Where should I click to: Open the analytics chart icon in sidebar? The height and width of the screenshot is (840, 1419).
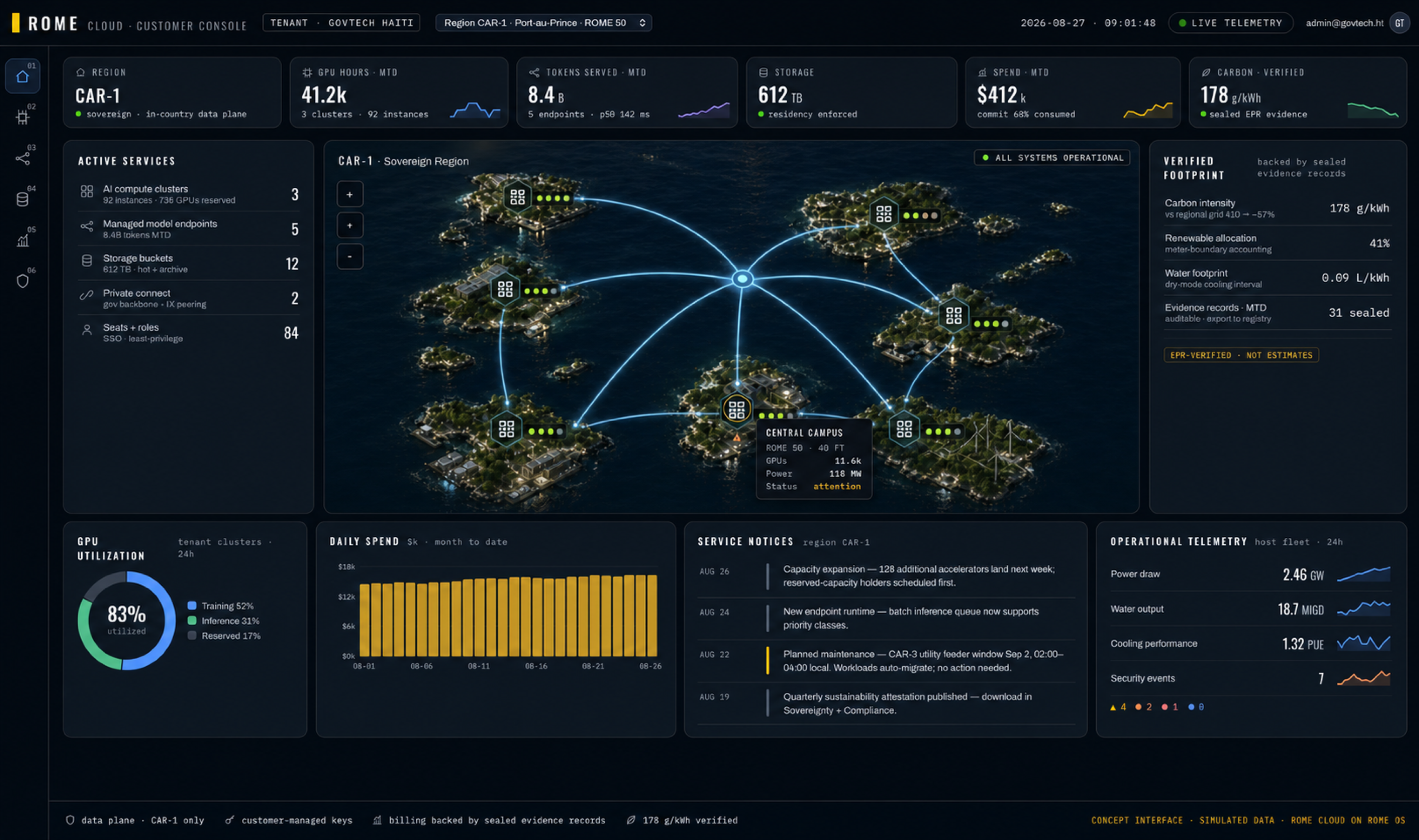[23, 241]
